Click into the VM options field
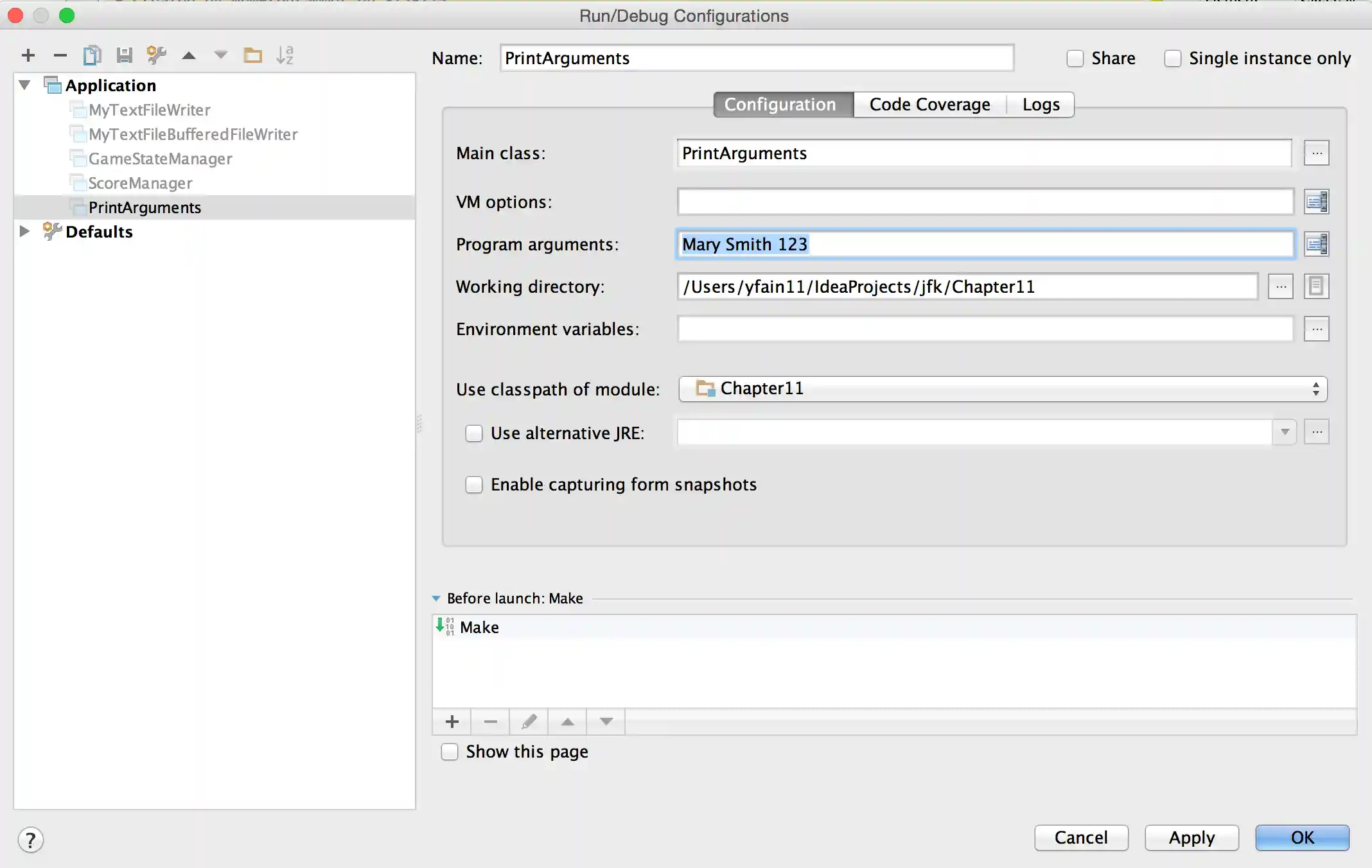The width and height of the screenshot is (1372, 868). coord(985,202)
